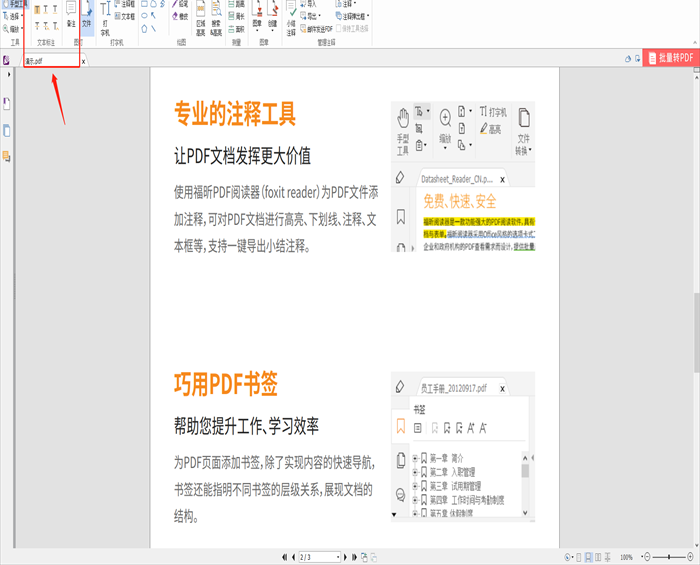Open the pages panel blue icon
The height and width of the screenshot is (565, 700).
pyautogui.click(x=7, y=131)
